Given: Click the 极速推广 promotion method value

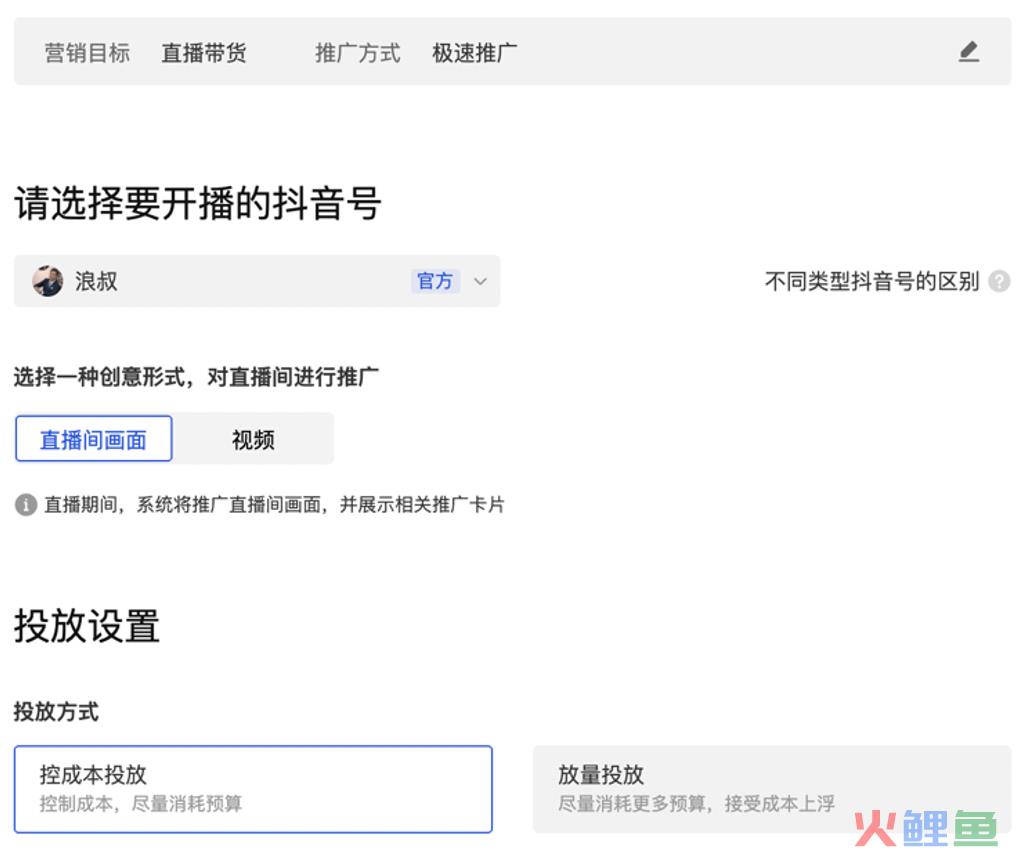Looking at the screenshot, I should [474, 53].
